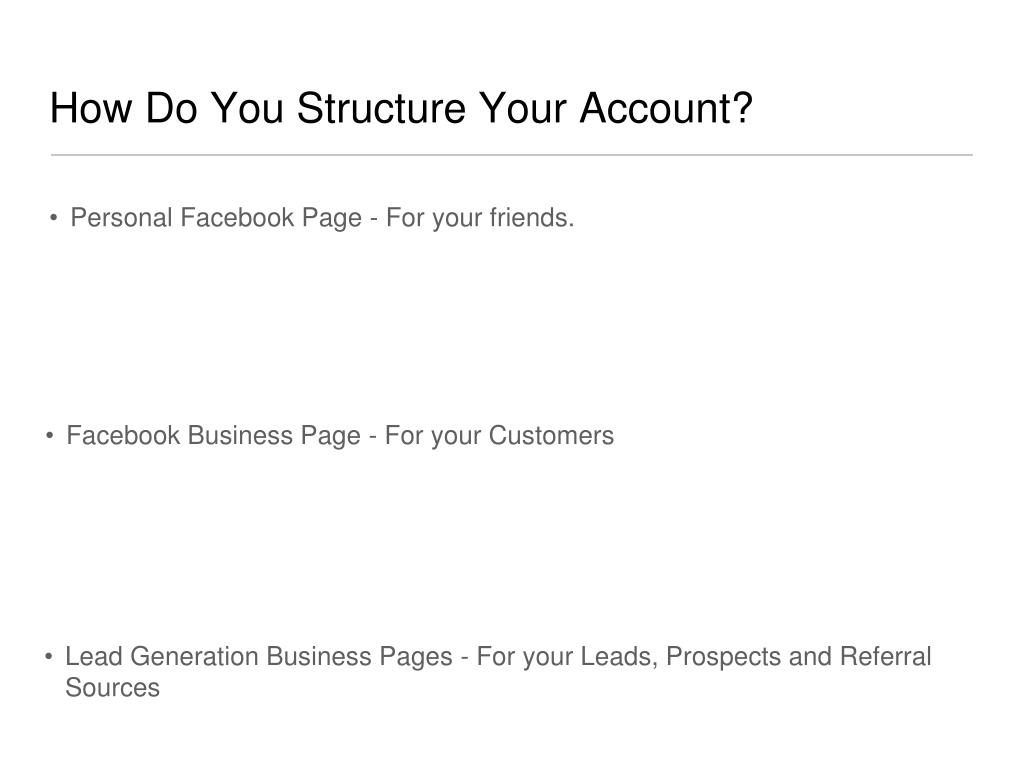This screenshot has height=768, width=1024.
Task: Click the slide title "How Do You Structure Your Account?"
Action: (402, 108)
